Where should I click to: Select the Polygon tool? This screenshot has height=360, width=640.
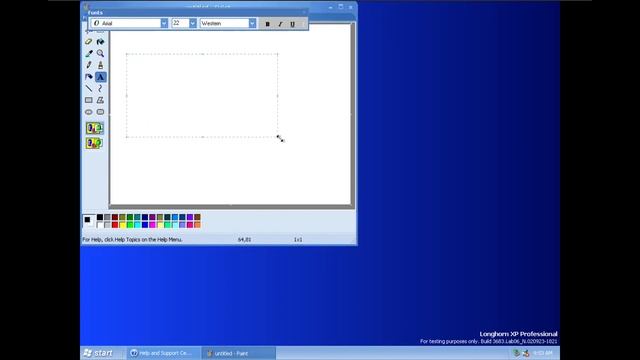[x=100, y=100]
